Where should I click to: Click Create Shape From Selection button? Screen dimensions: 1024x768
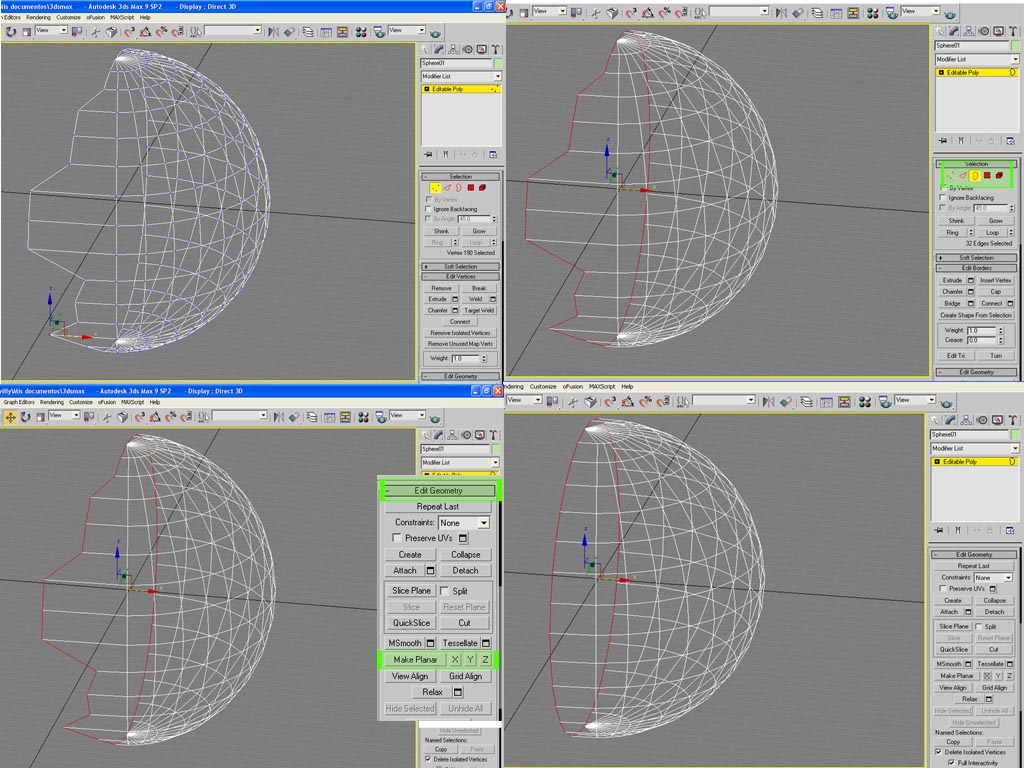coord(976,315)
